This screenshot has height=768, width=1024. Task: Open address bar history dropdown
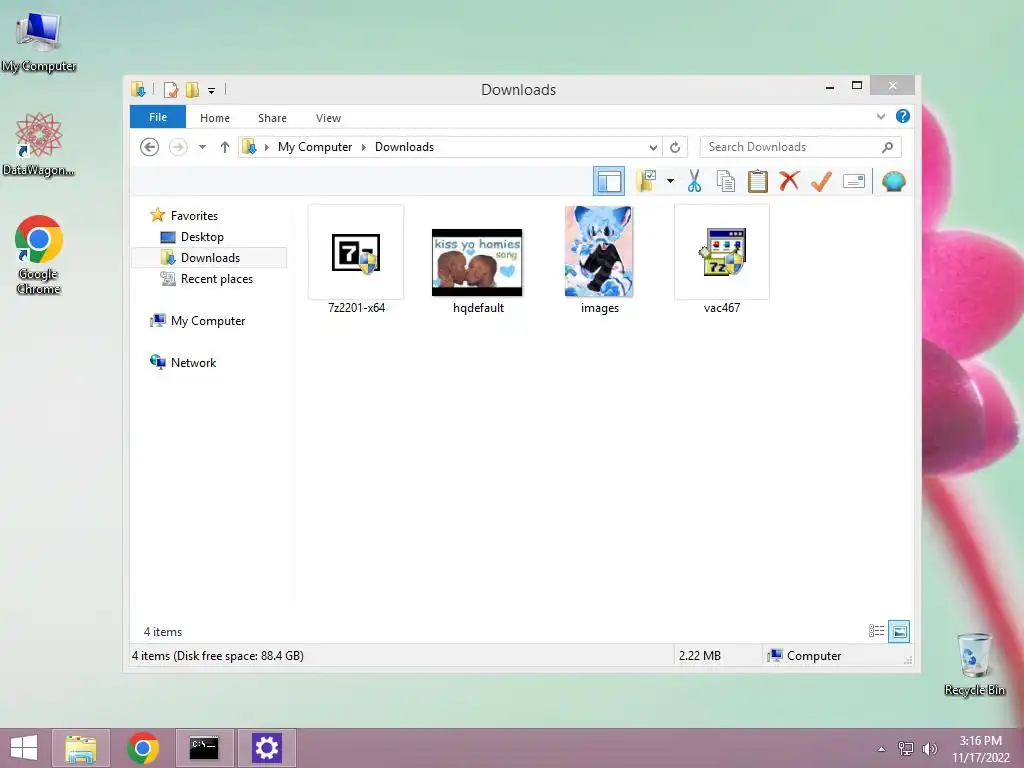point(652,148)
